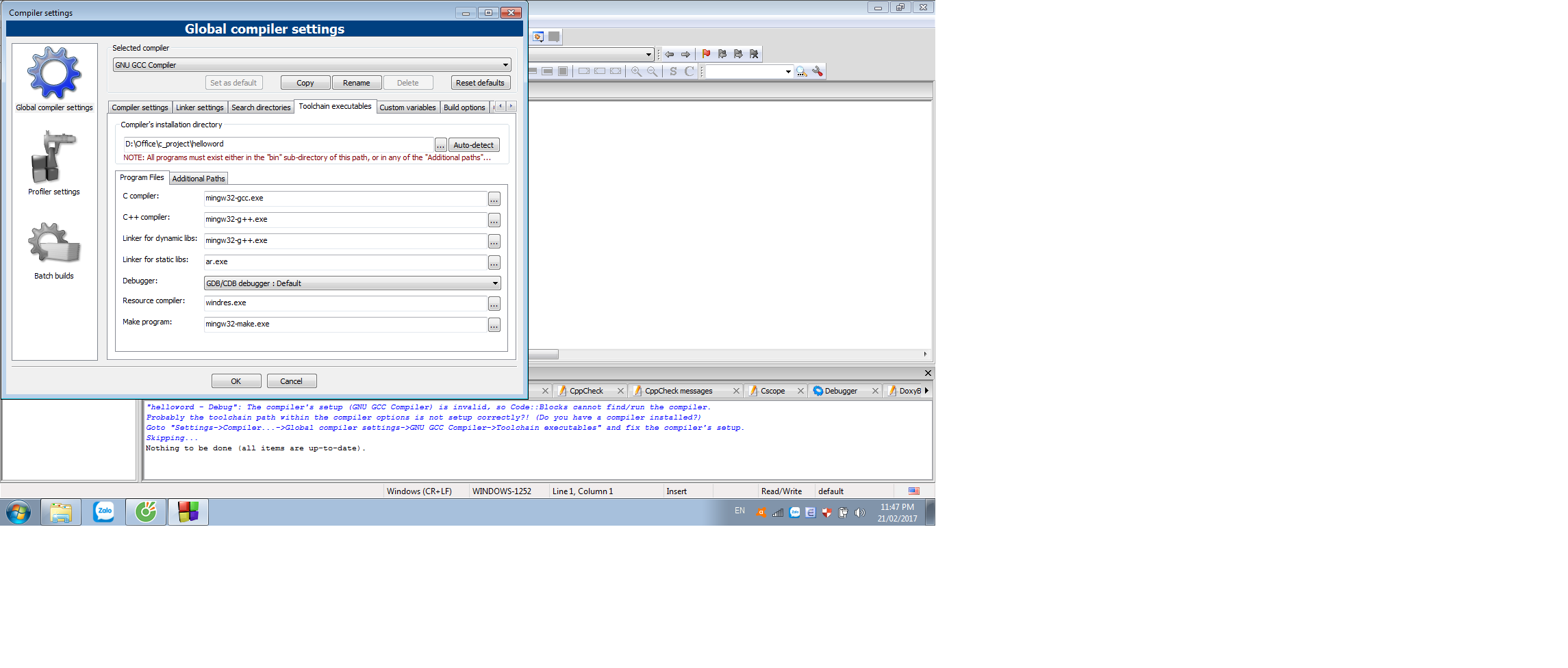The width and height of the screenshot is (1568, 668).
Task: Open the CppCheck log tab
Action: click(x=586, y=391)
